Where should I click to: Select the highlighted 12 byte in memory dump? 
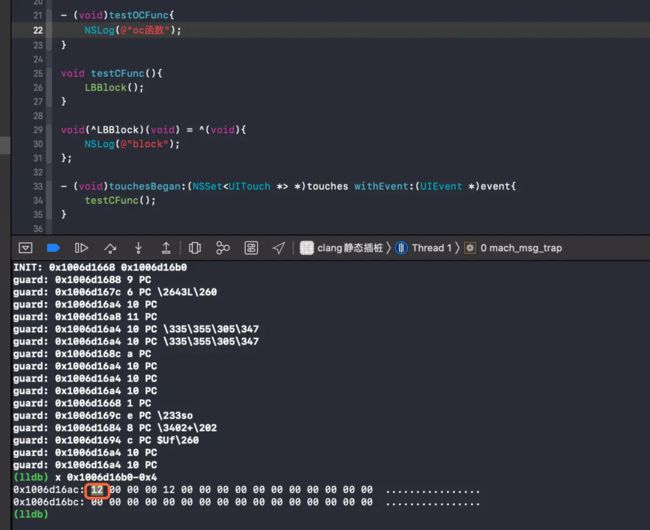[x=97, y=490]
